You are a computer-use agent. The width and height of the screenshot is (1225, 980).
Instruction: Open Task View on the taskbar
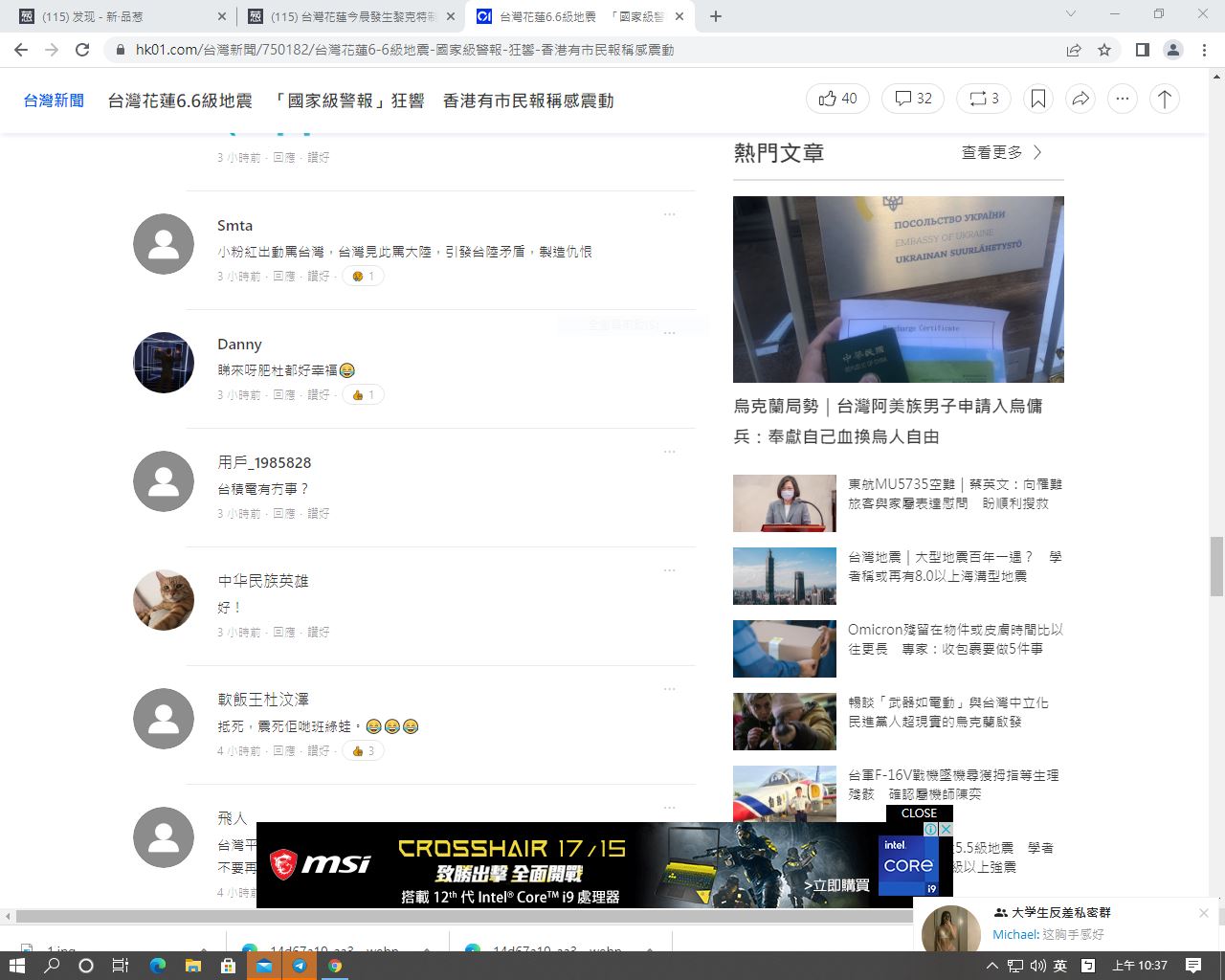coord(120,966)
